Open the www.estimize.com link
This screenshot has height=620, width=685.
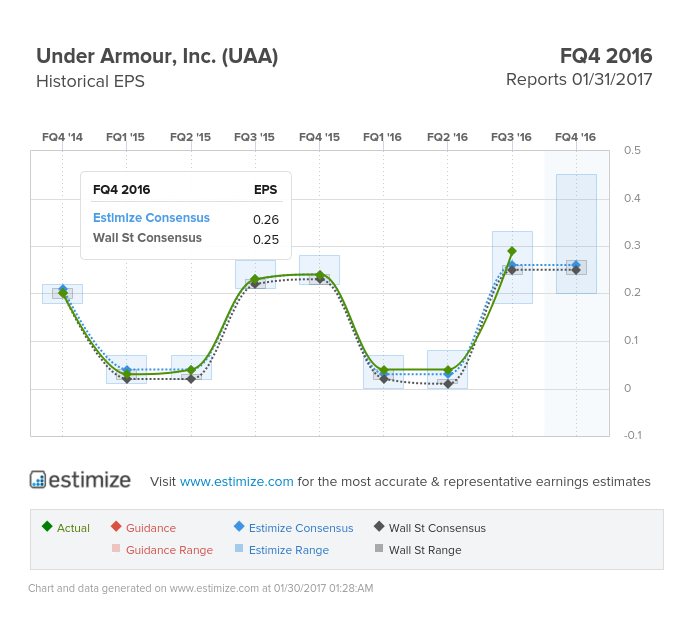236,481
